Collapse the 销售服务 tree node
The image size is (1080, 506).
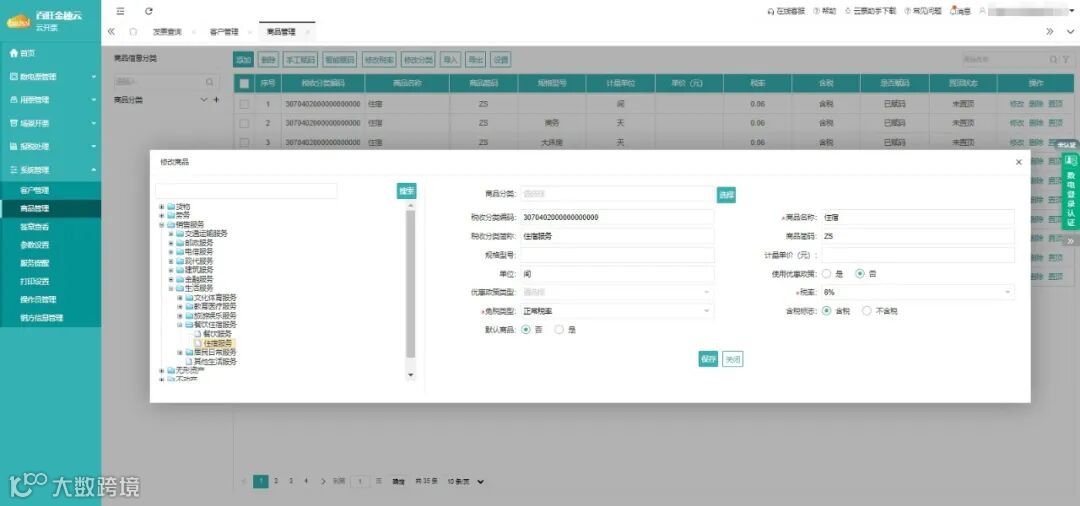pyautogui.click(x=162, y=224)
